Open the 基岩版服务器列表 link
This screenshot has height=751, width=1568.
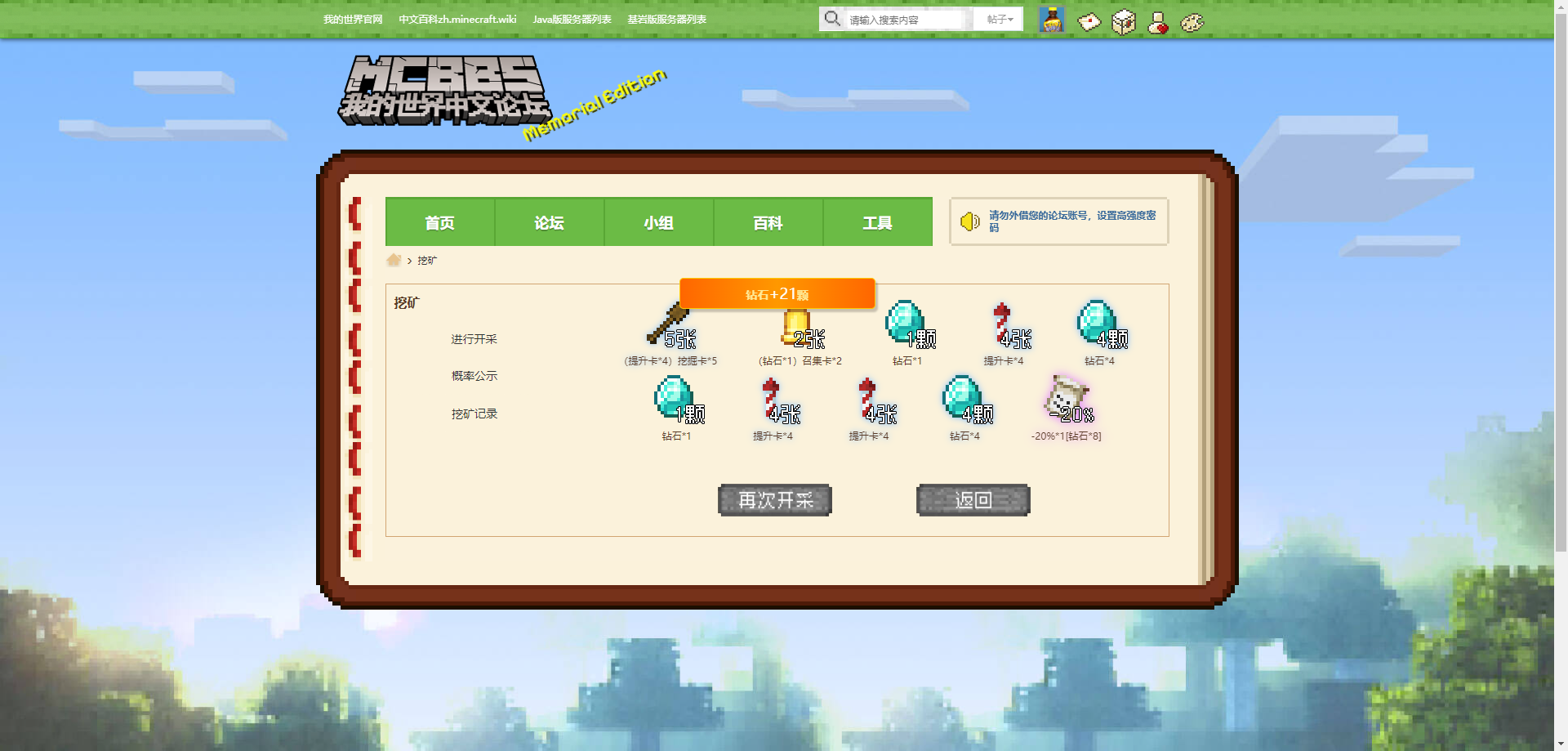pos(666,19)
